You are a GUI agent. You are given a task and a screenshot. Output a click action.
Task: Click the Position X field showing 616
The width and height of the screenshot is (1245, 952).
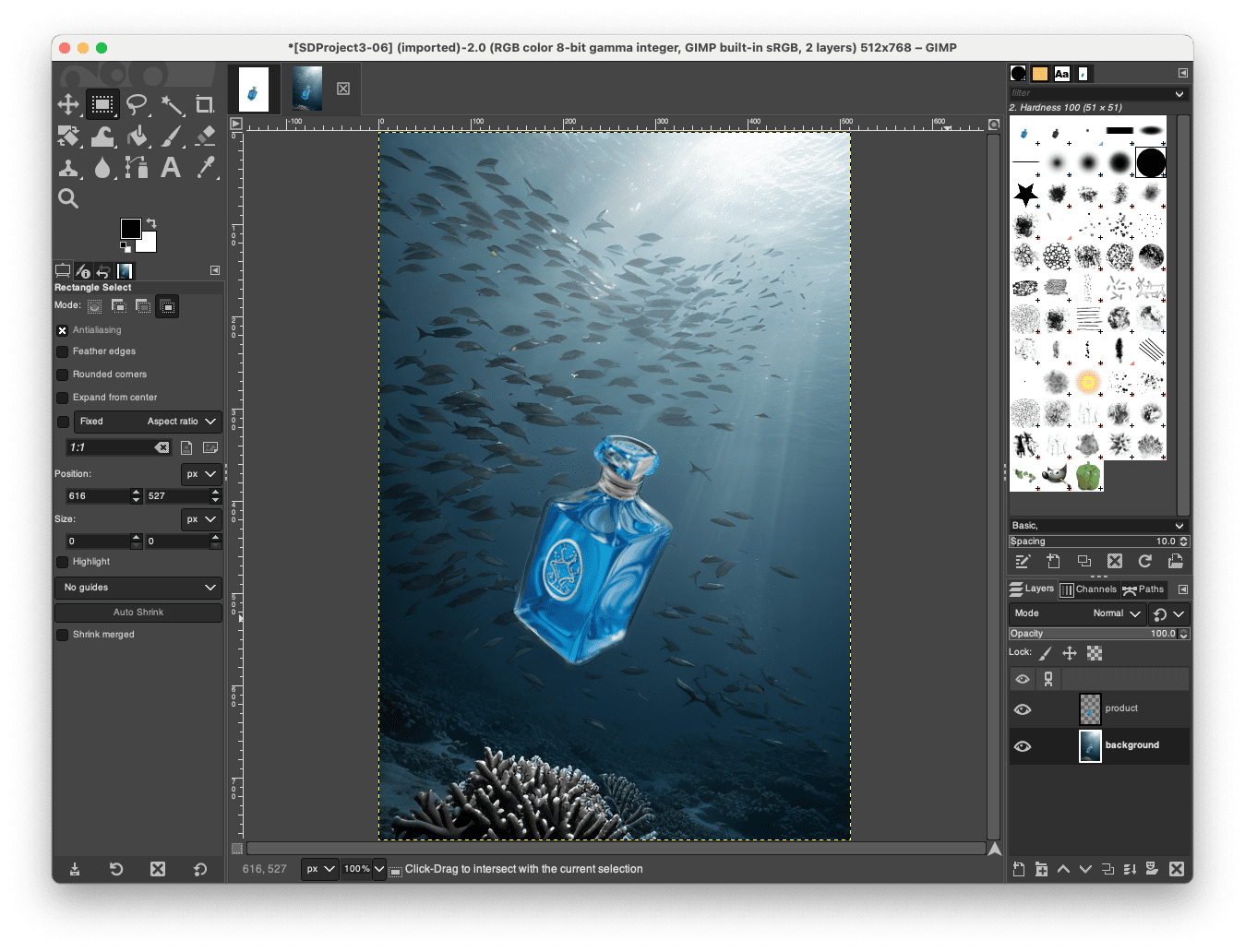point(99,496)
